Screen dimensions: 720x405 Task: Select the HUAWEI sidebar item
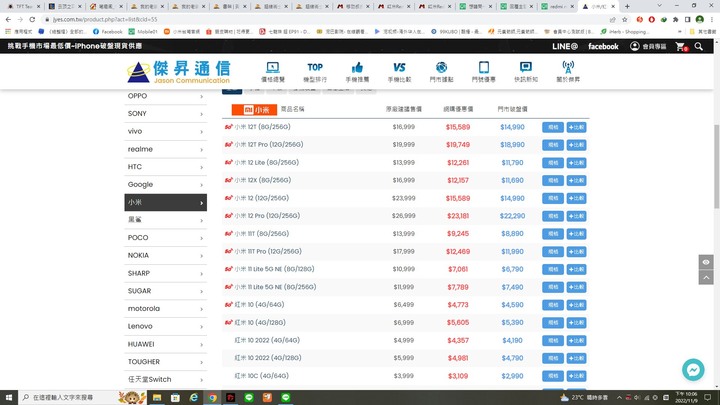(x=165, y=344)
